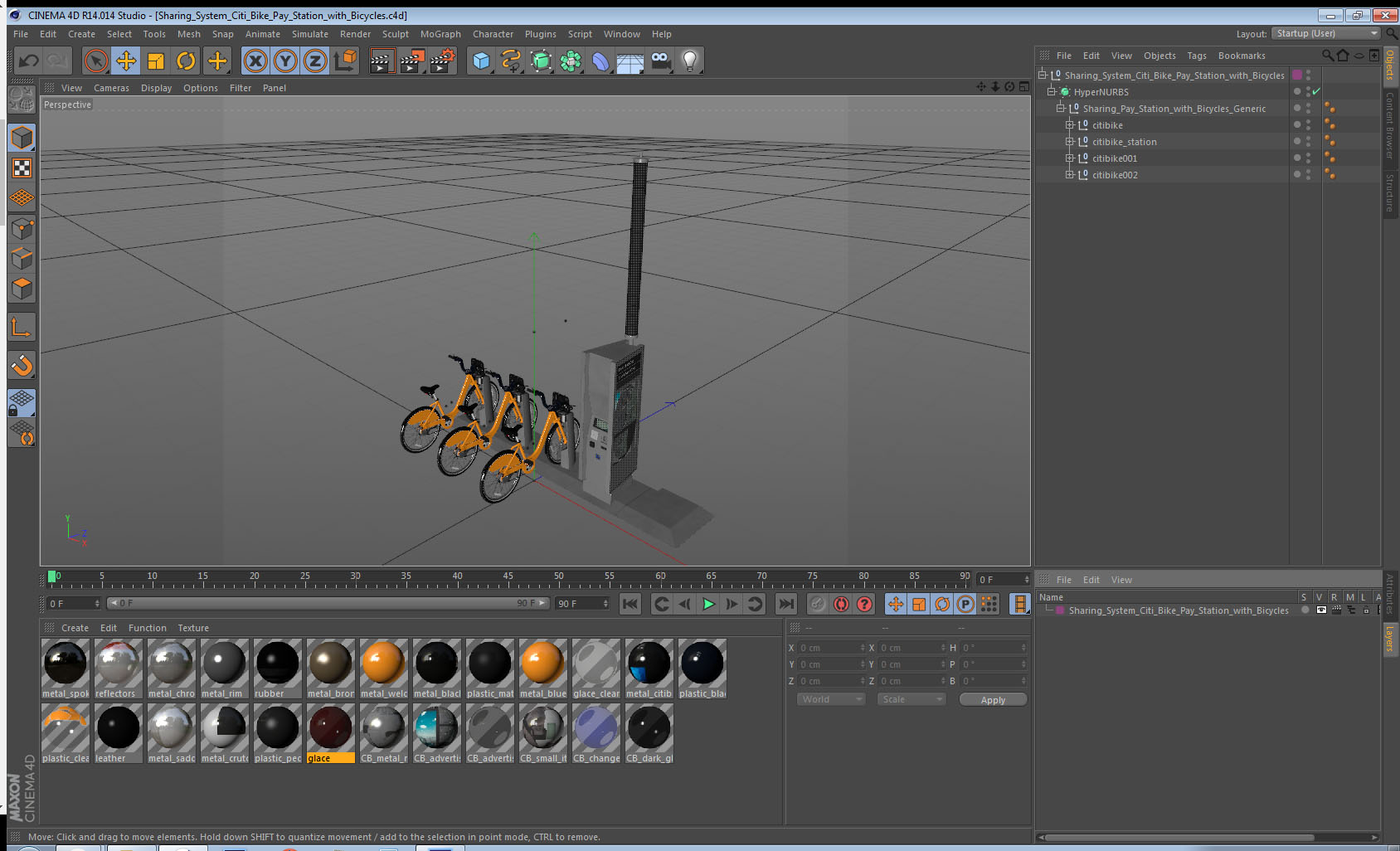Add a Cube primitive object
The image size is (1400, 851).
coord(481,61)
